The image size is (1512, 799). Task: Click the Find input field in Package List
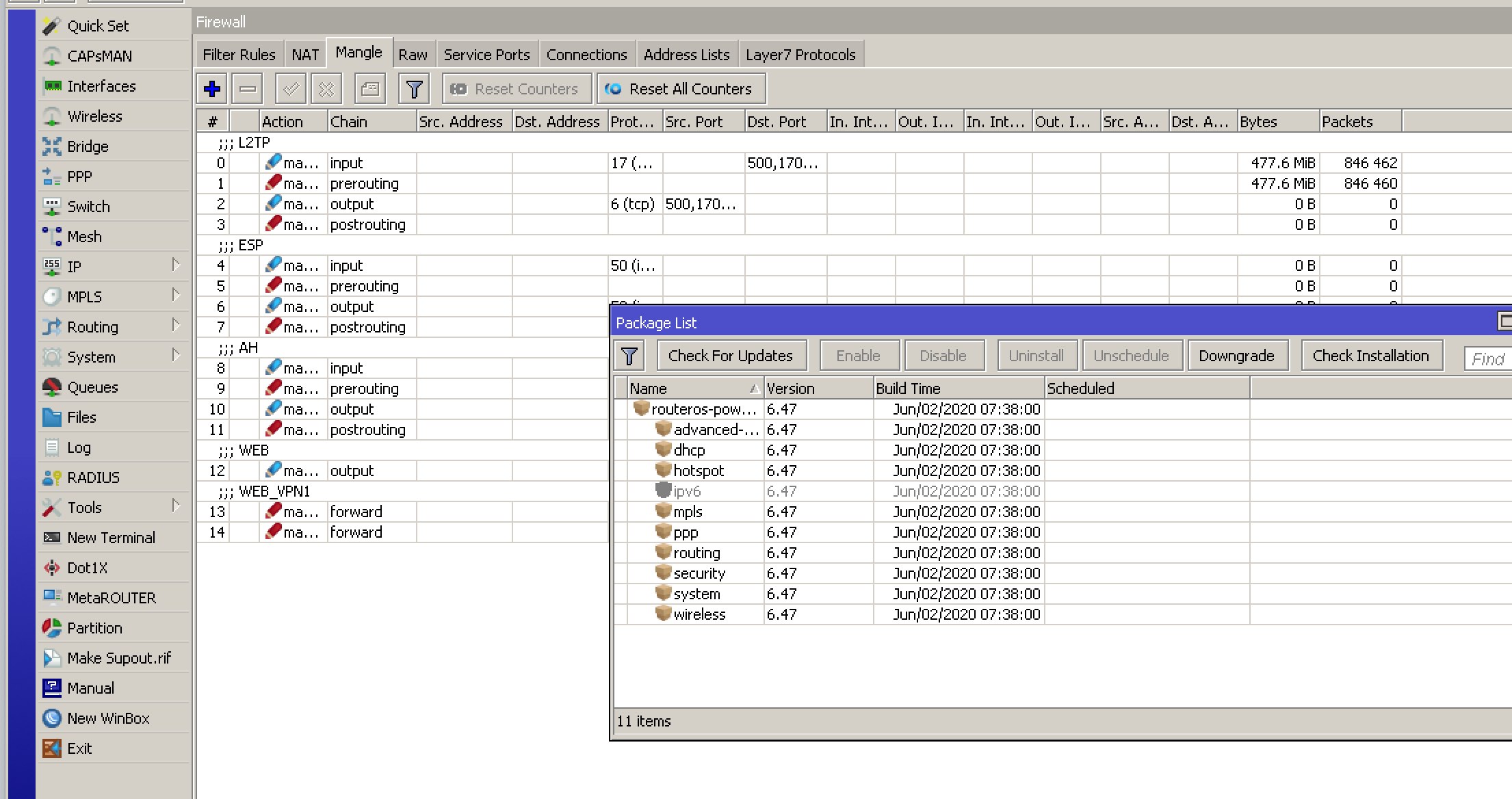1488,358
